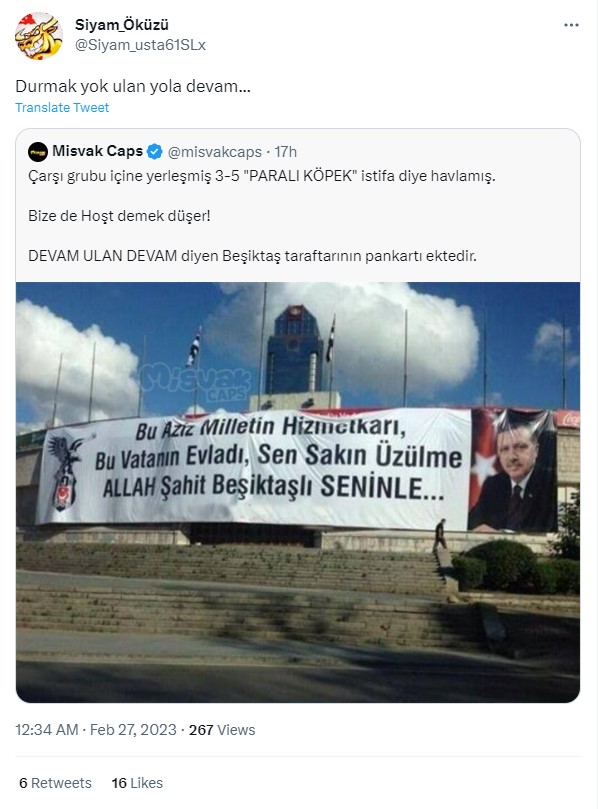The width and height of the screenshot is (598, 809).
Task: Click the @misvakcaps handle
Action: coord(215,152)
